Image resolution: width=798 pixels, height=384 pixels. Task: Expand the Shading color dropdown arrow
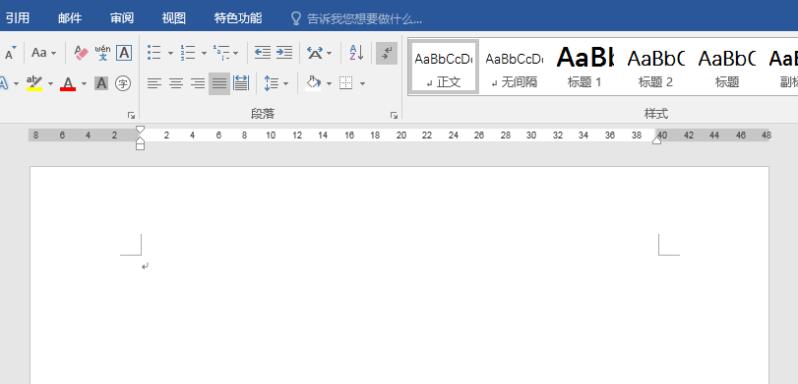(329, 84)
